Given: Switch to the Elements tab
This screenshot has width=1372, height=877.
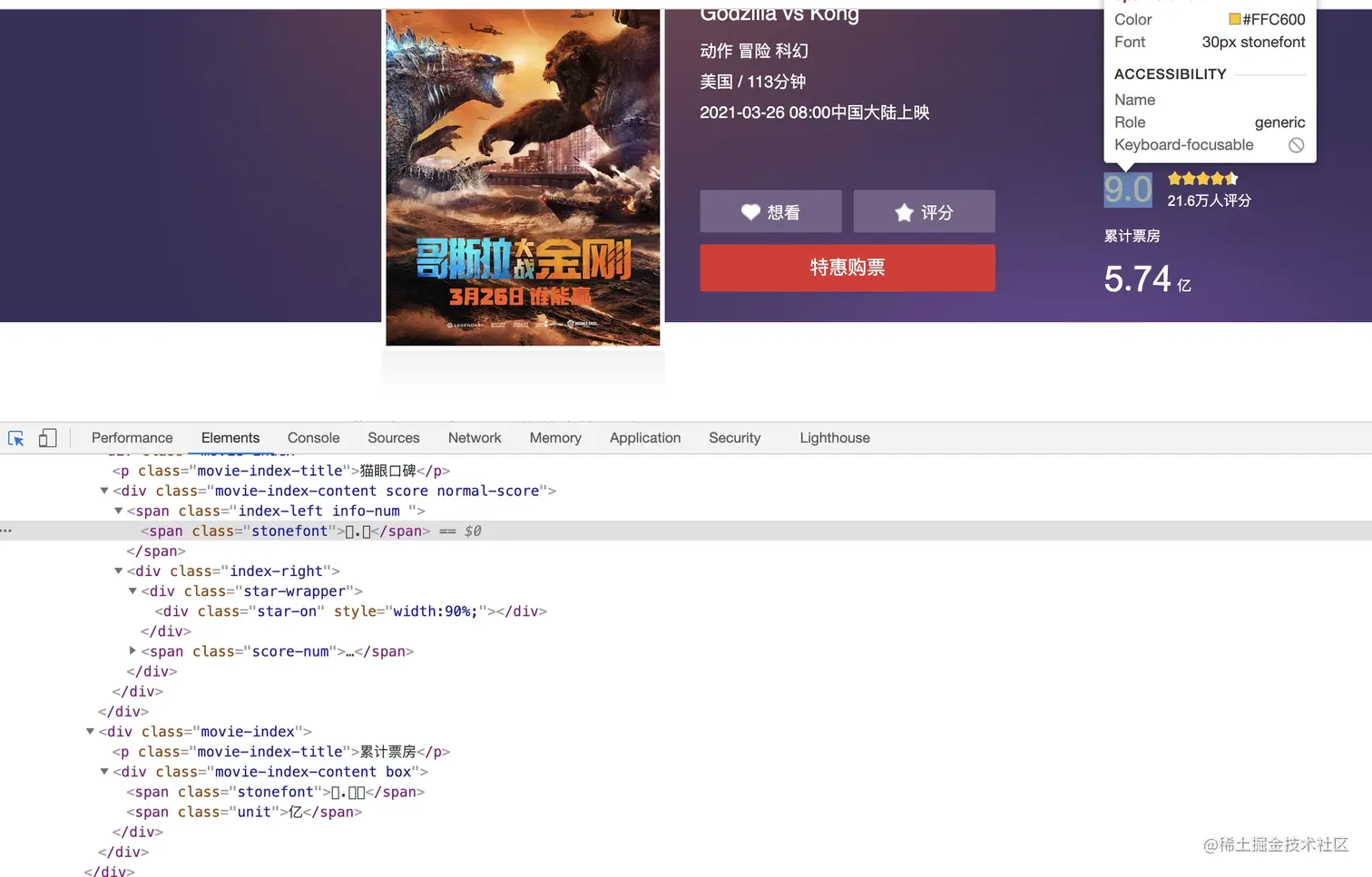Looking at the screenshot, I should point(230,438).
